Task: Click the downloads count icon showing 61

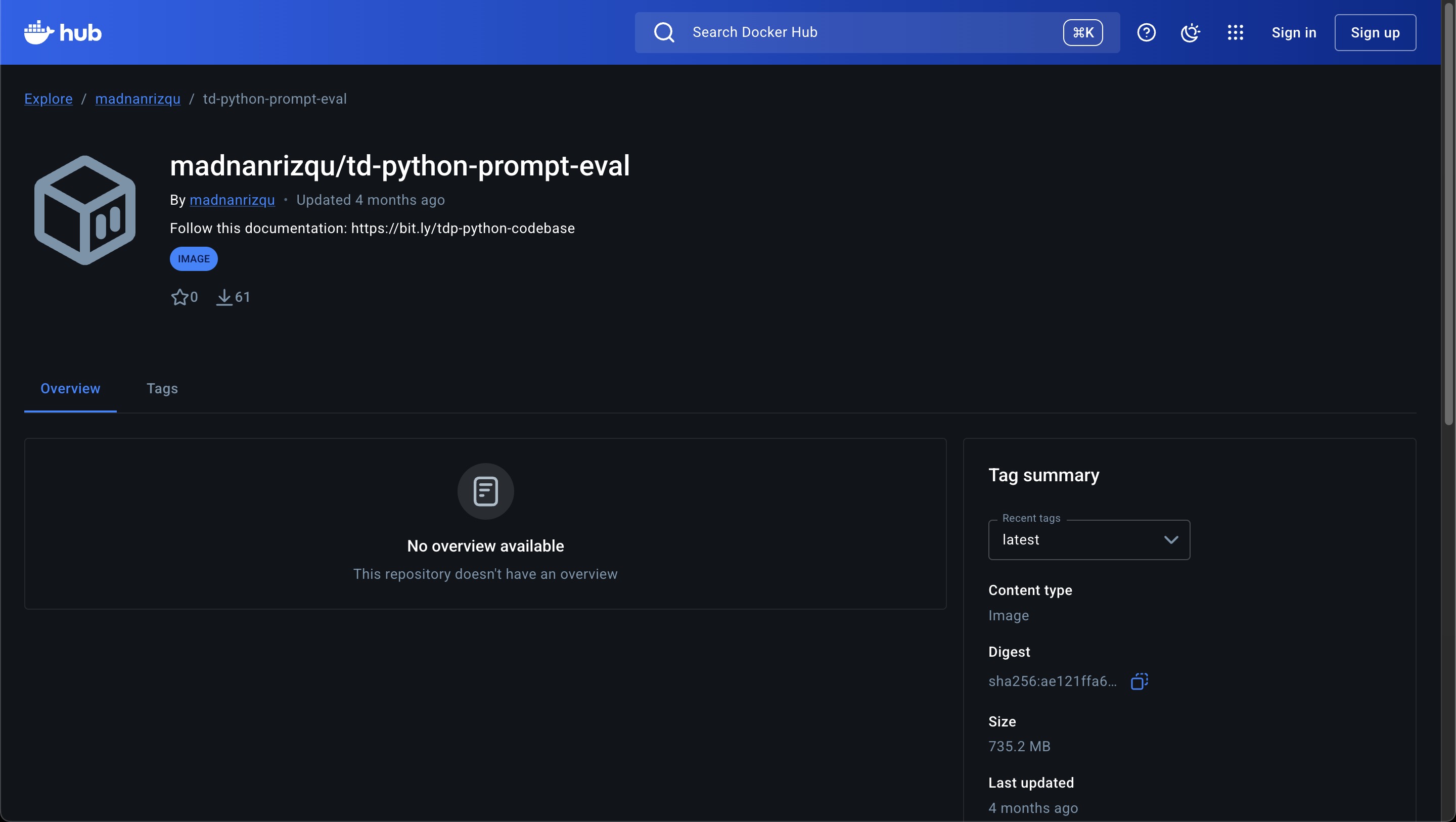Action: click(224, 297)
